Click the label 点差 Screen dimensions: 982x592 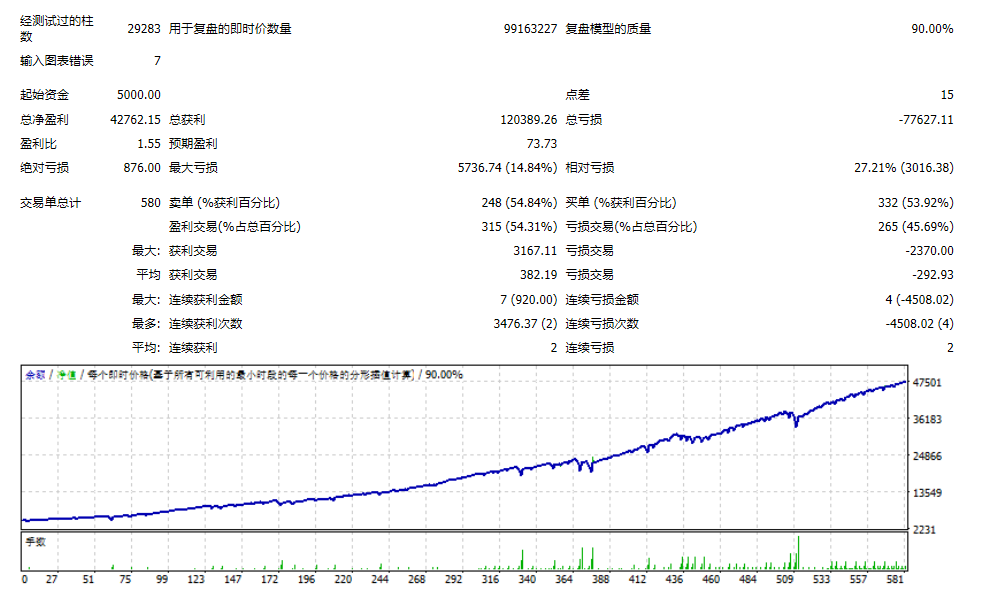coord(577,95)
